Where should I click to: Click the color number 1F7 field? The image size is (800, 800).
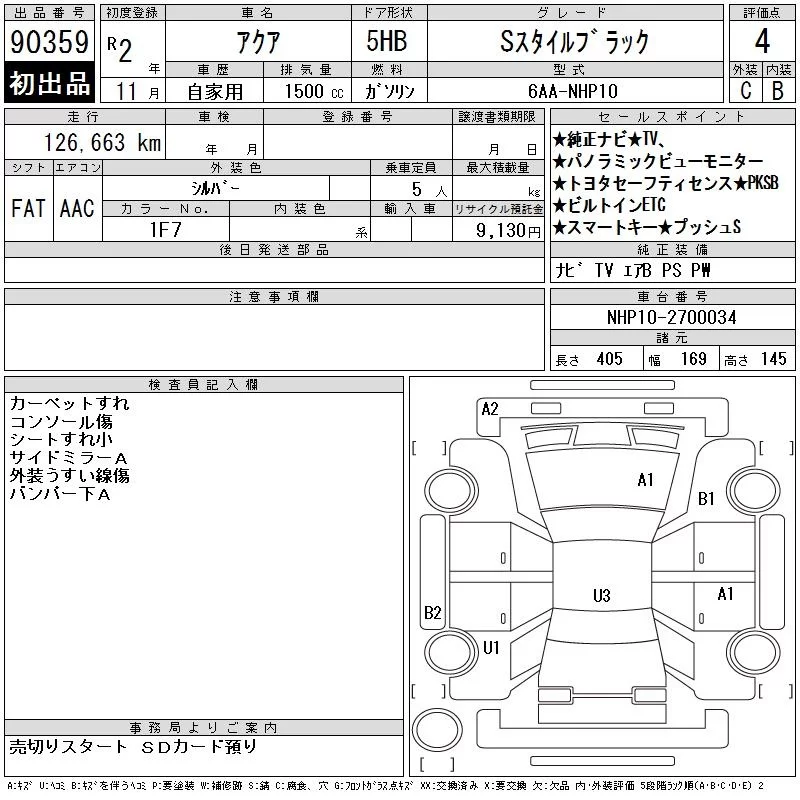pos(165,229)
